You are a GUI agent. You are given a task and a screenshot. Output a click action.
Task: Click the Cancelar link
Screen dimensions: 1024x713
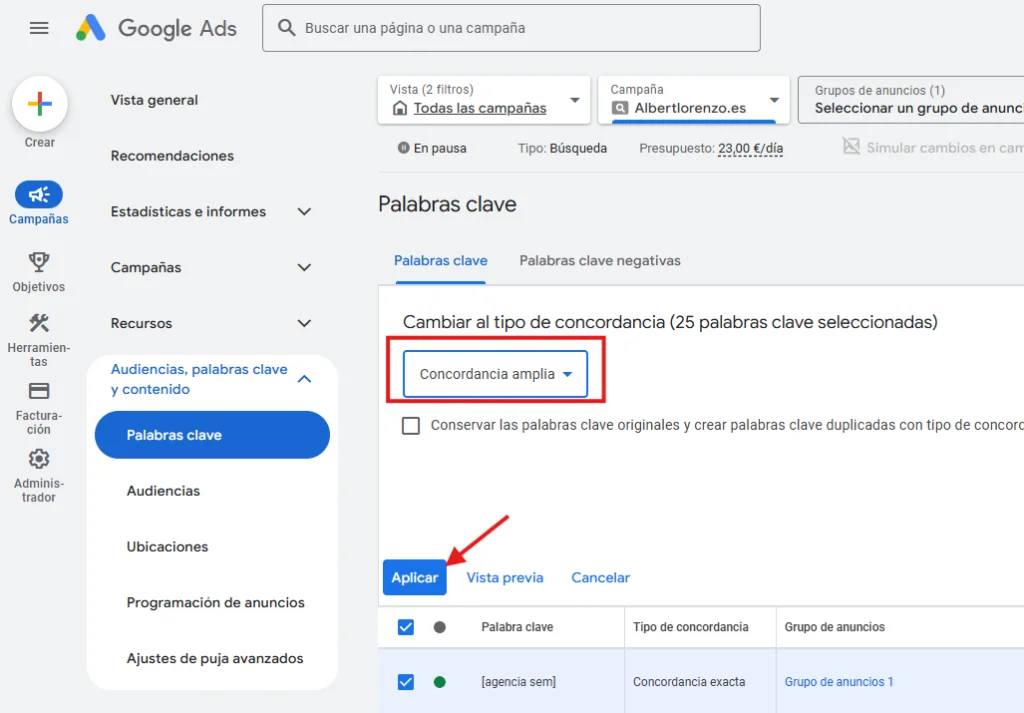(600, 578)
